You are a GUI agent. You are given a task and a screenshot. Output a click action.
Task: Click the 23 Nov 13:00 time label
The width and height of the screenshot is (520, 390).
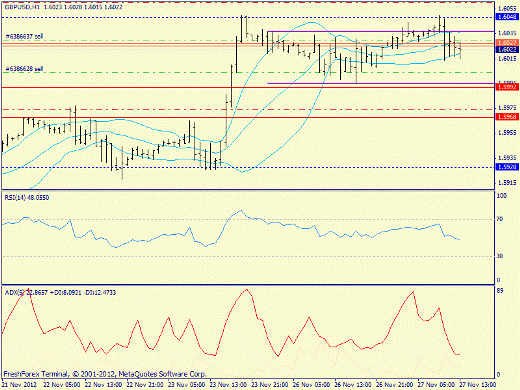(228, 385)
